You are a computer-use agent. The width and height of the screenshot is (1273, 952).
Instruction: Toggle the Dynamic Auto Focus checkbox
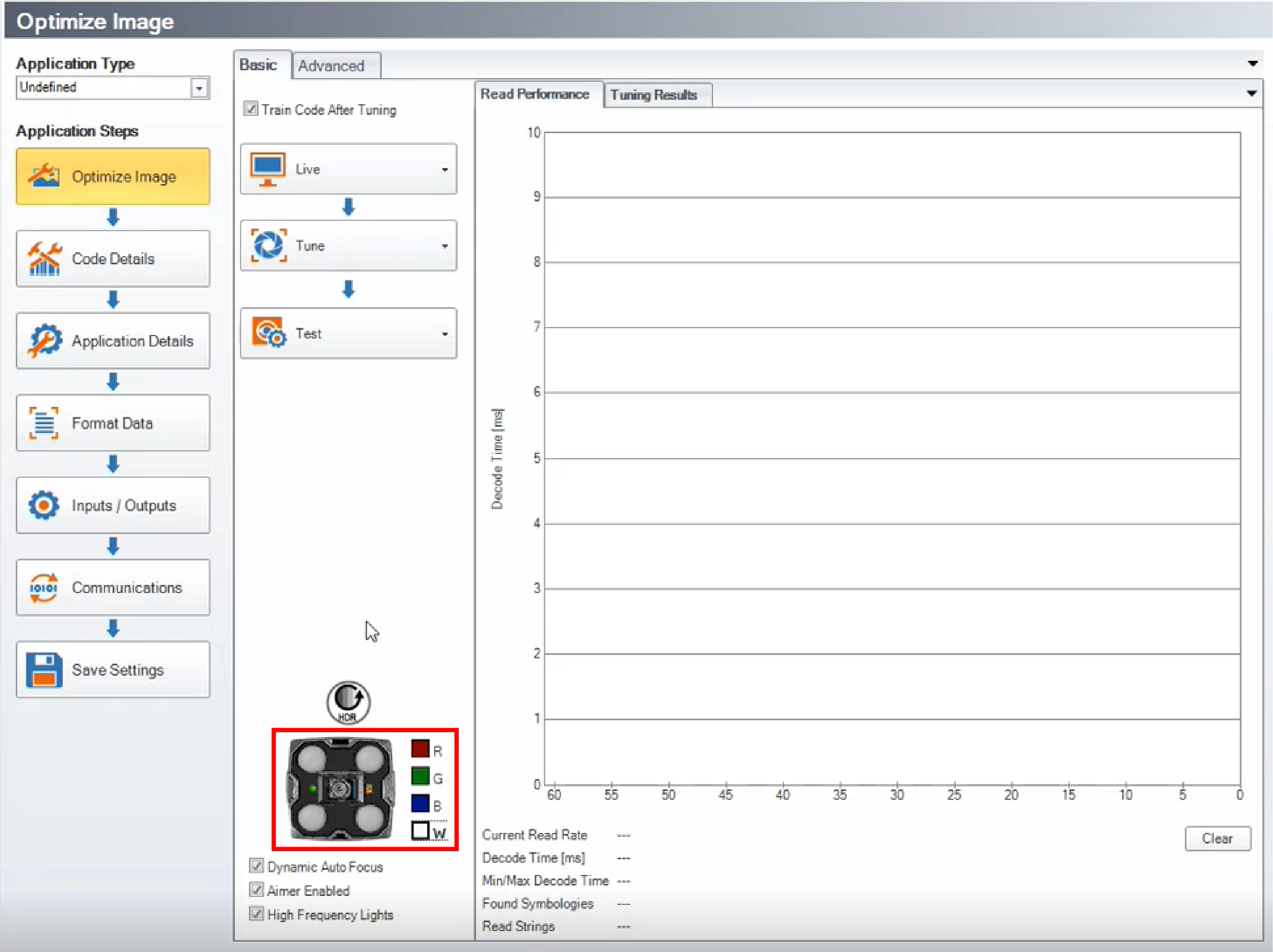pos(257,866)
